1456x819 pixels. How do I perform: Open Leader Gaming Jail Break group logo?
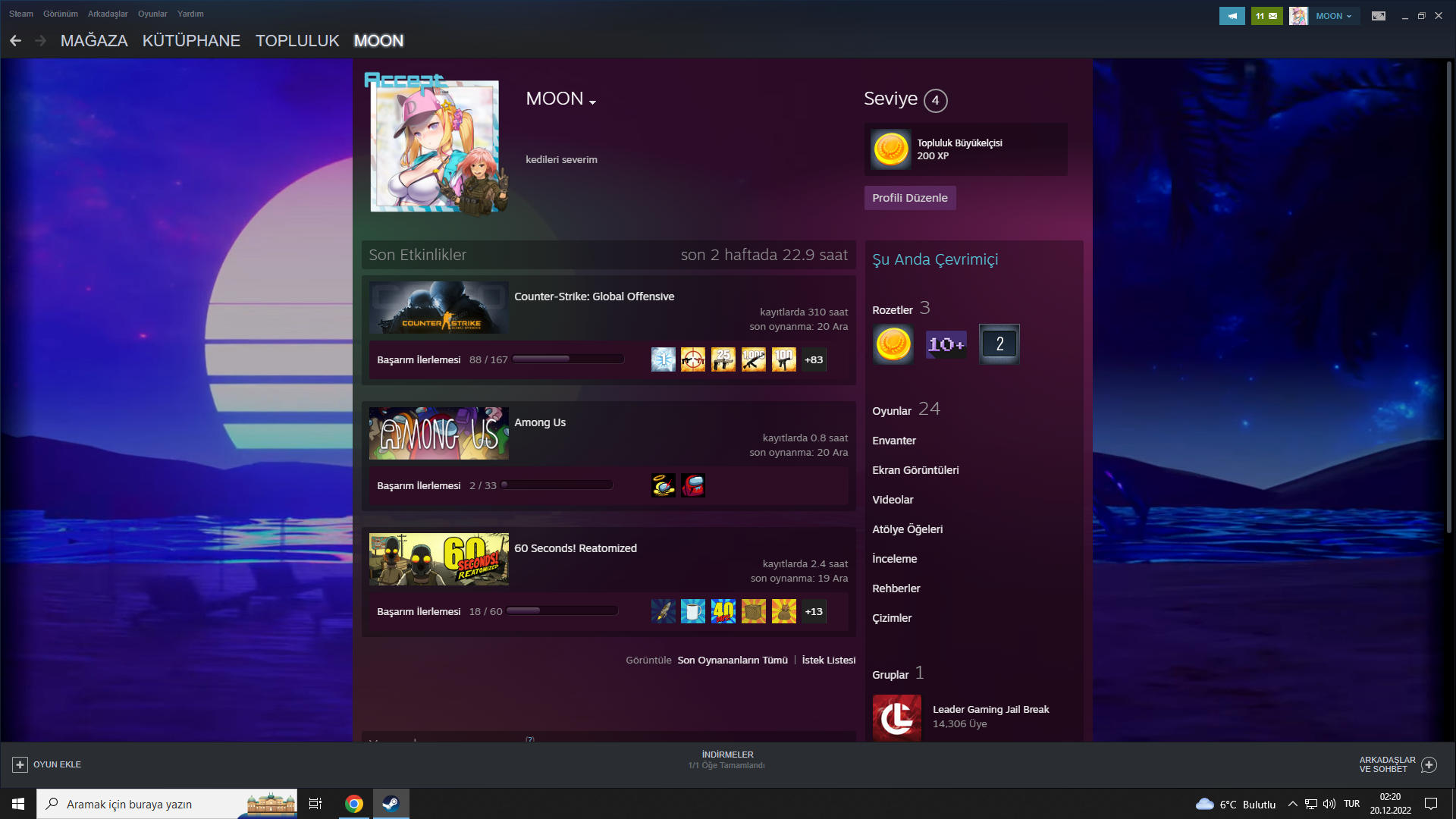[896, 717]
